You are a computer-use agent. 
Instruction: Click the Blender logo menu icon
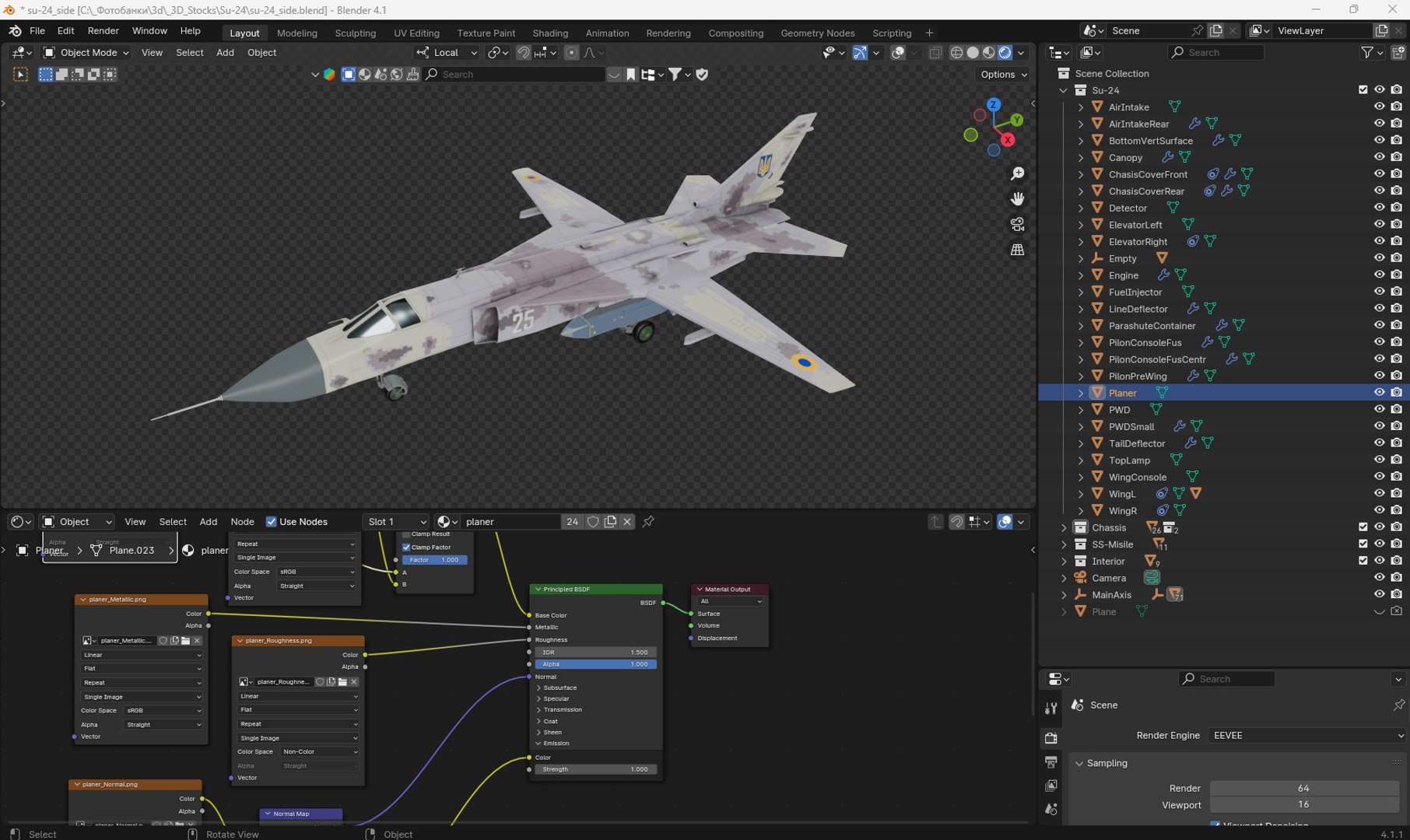point(15,31)
